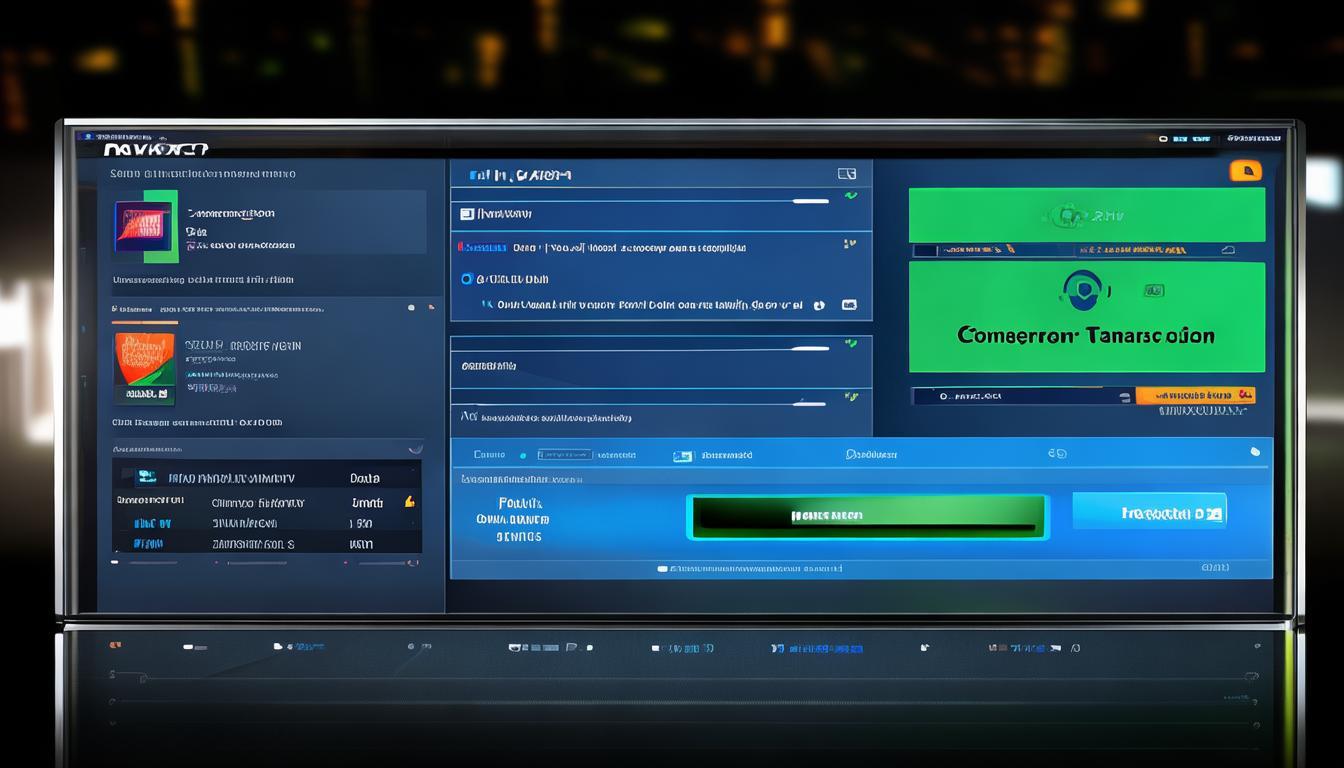Click the small square icon in the blue panel's tab row

tap(683, 456)
